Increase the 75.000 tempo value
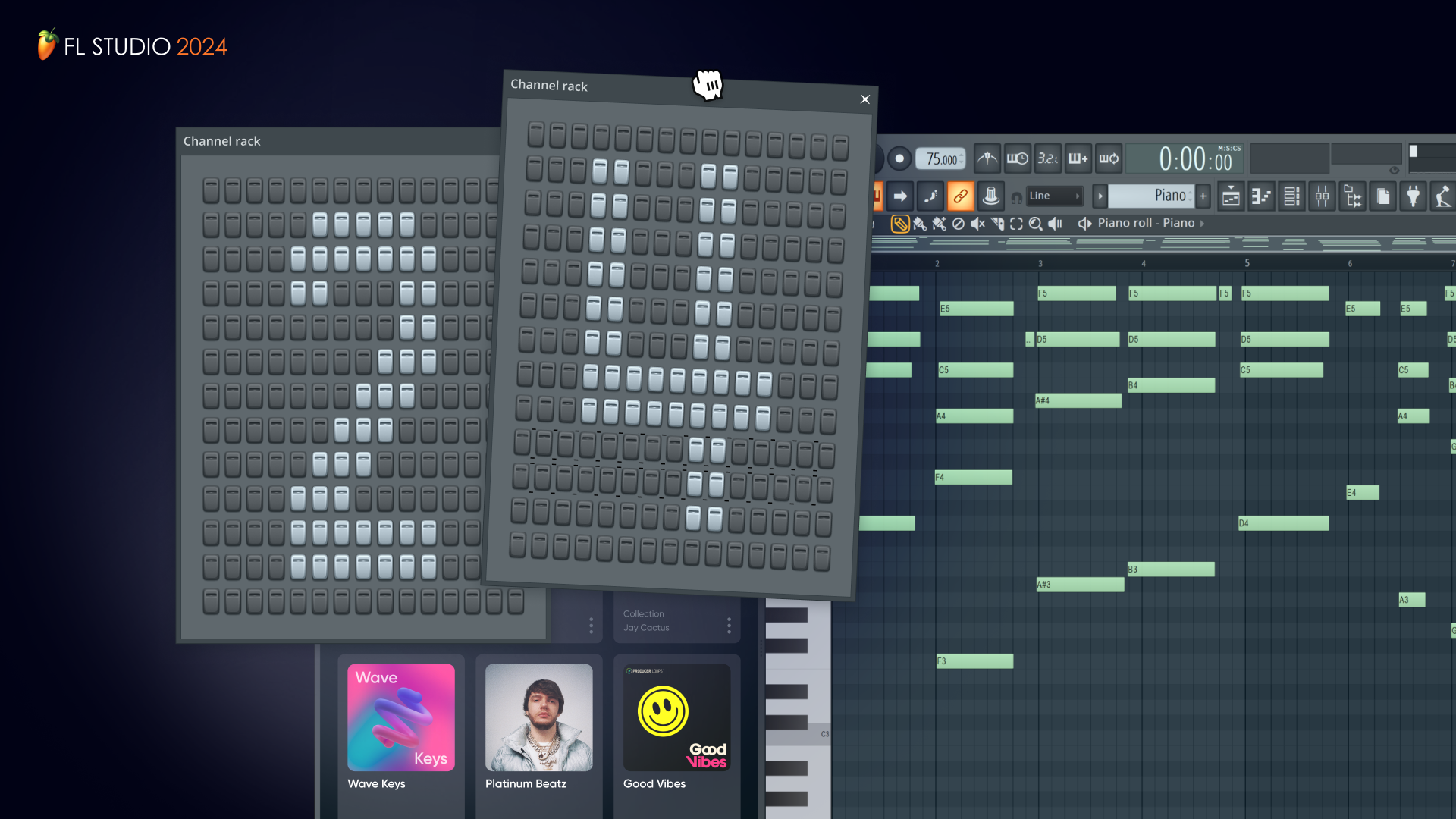 pos(963,154)
